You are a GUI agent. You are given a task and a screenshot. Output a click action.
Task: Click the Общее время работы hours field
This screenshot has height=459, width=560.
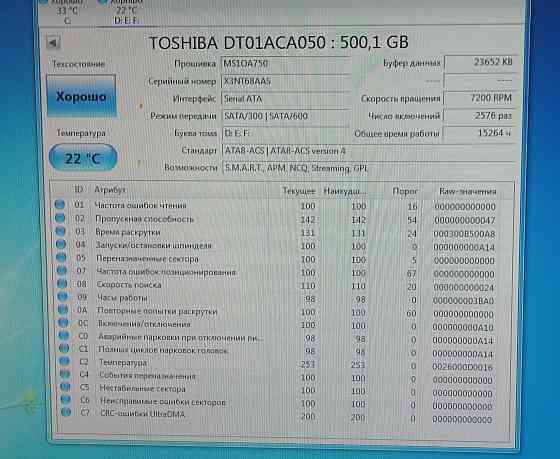point(479,133)
